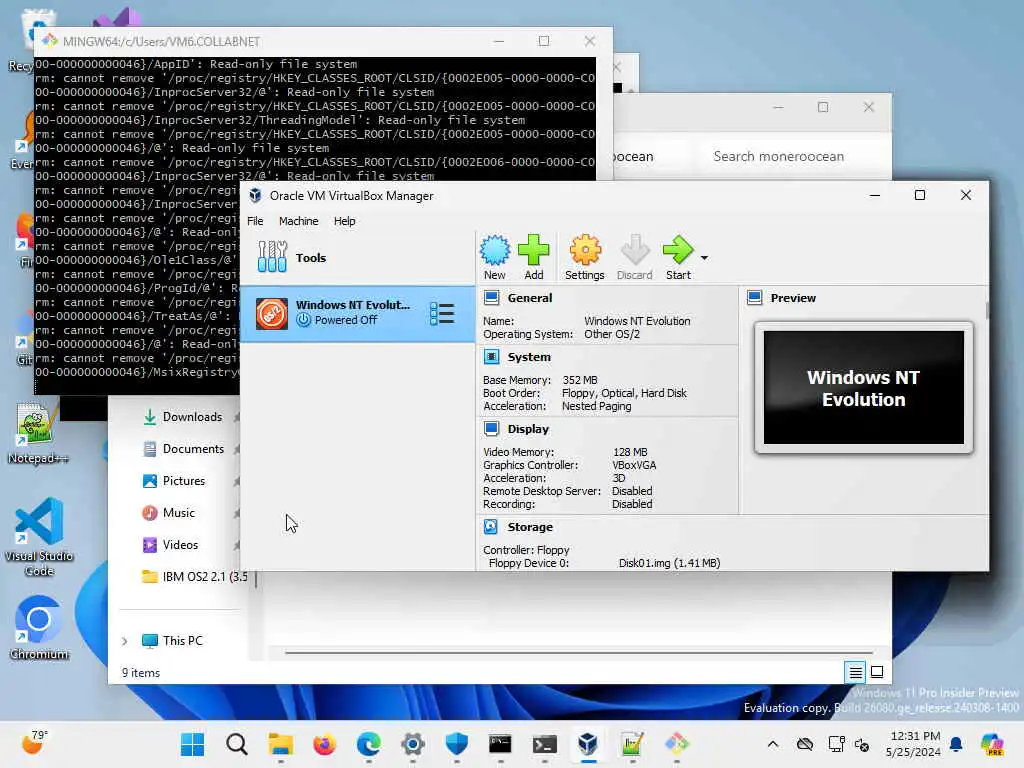The height and width of the screenshot is (768, 1024).
Task: Open Music in File Explorer sidebar
Action: [x=178, y=513]
